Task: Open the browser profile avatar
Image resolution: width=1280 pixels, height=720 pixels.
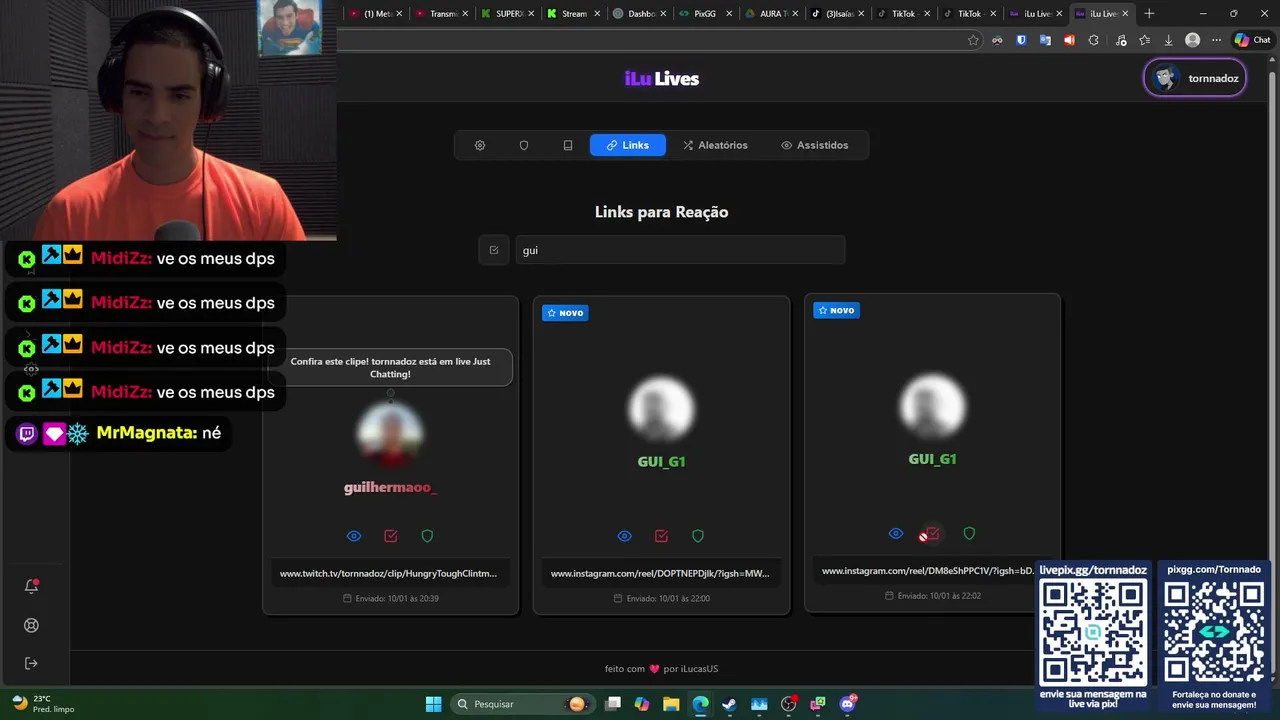Action: [1192, 40]
